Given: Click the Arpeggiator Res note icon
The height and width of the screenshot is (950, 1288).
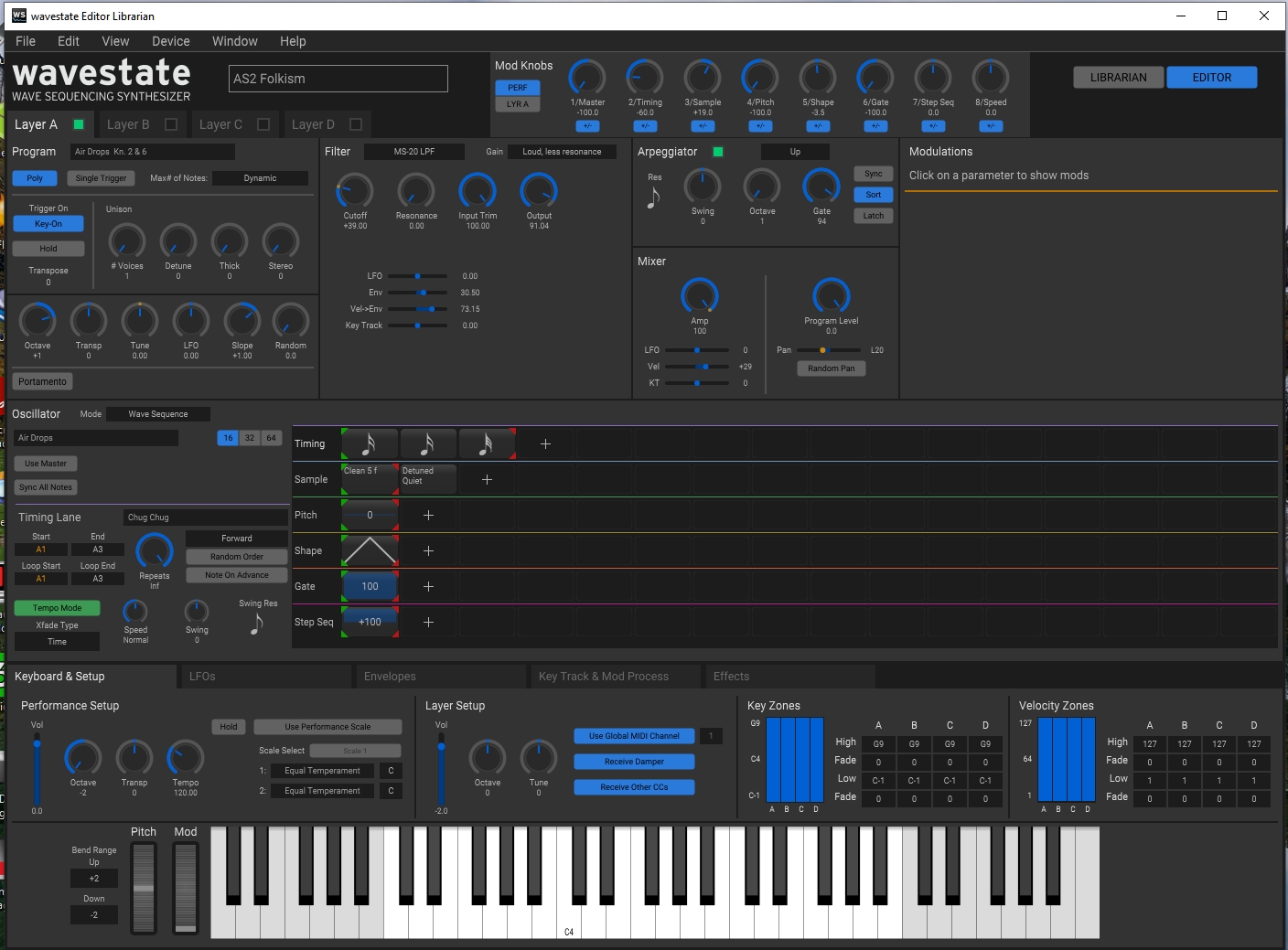Looking at the screenshot, I should click(653, 197).
